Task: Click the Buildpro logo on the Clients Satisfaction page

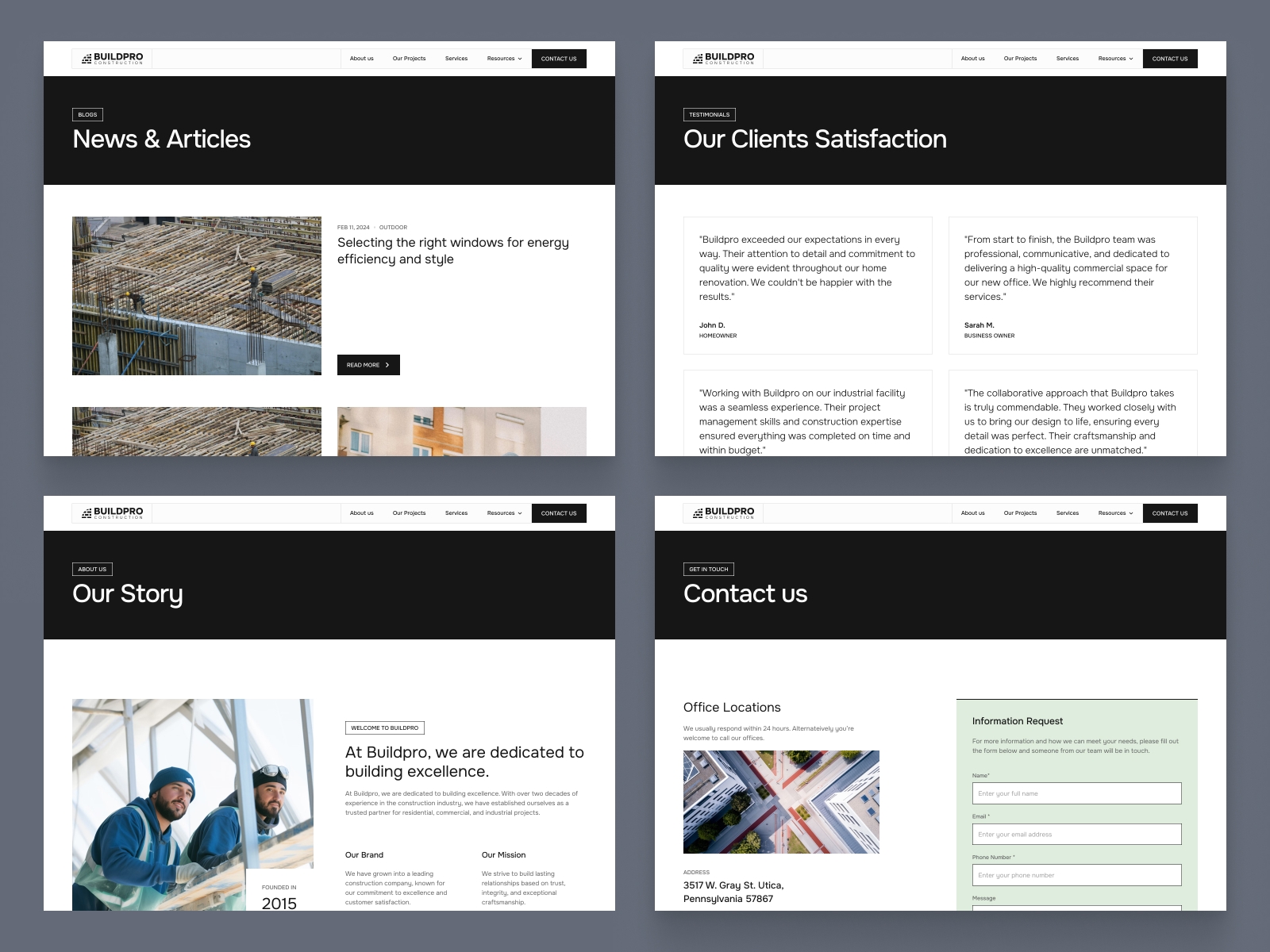Action: pyautogui.click(x=723, y=59)
